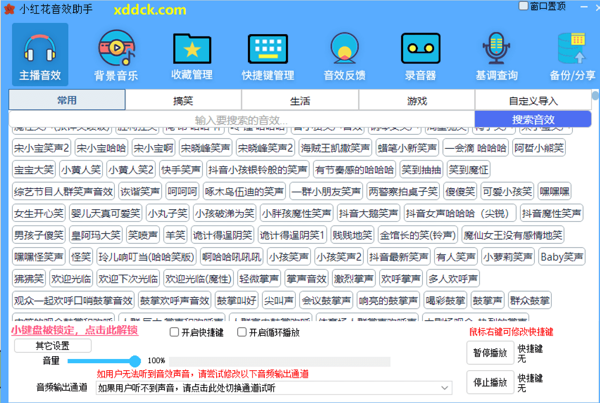Screen dimensions: 600x403
Task: Open the 备份/分享 icon
Action: click(572, 52)
